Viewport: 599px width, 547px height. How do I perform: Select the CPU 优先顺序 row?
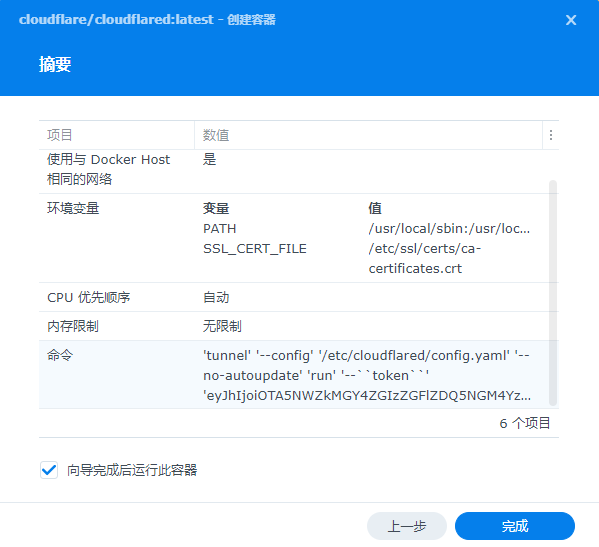[x=299, y=297]
